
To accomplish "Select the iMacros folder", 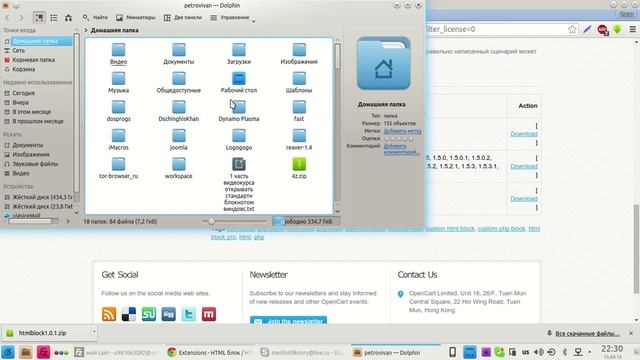I will click(x=118, y=140).
